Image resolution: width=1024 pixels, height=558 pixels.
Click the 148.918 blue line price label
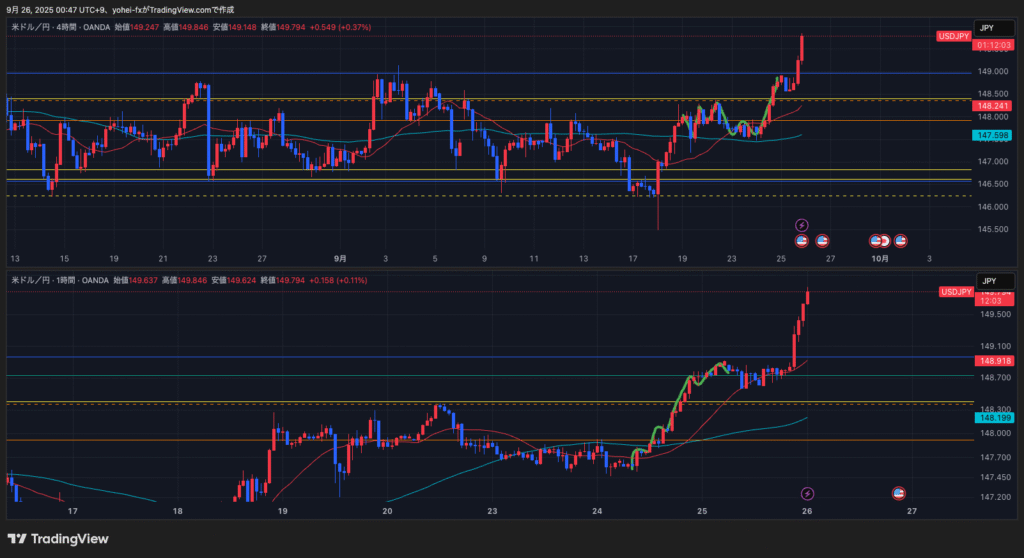(x=993, y=360)
